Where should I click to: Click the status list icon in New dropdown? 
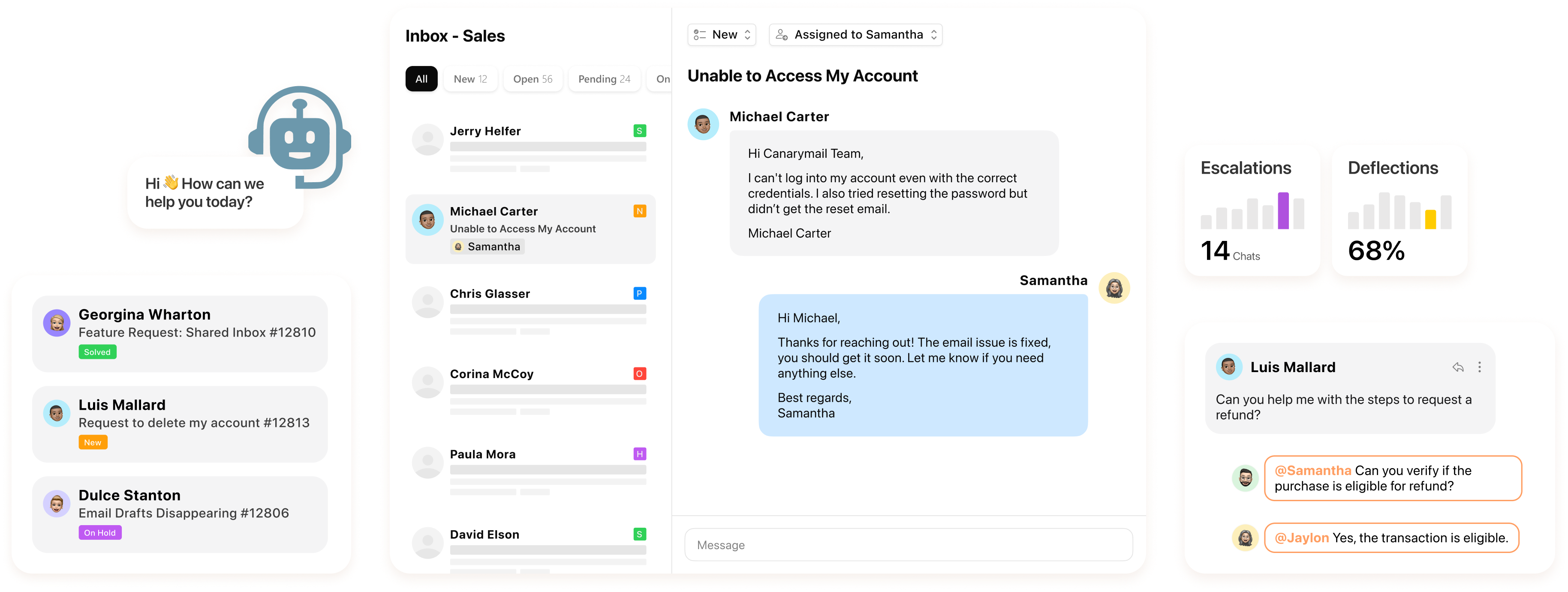pyautogui.click(x=699, y=35)
